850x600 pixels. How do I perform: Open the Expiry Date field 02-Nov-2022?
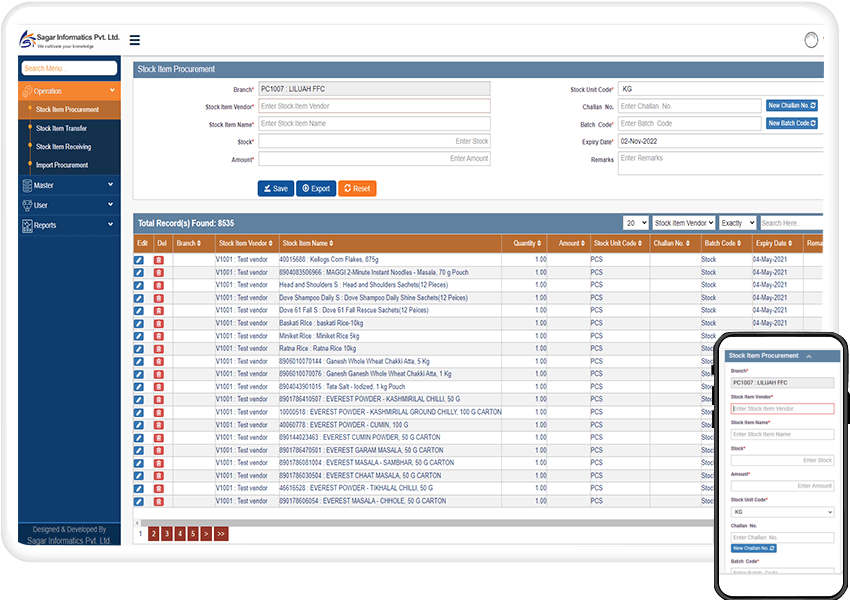coord(720,141)
